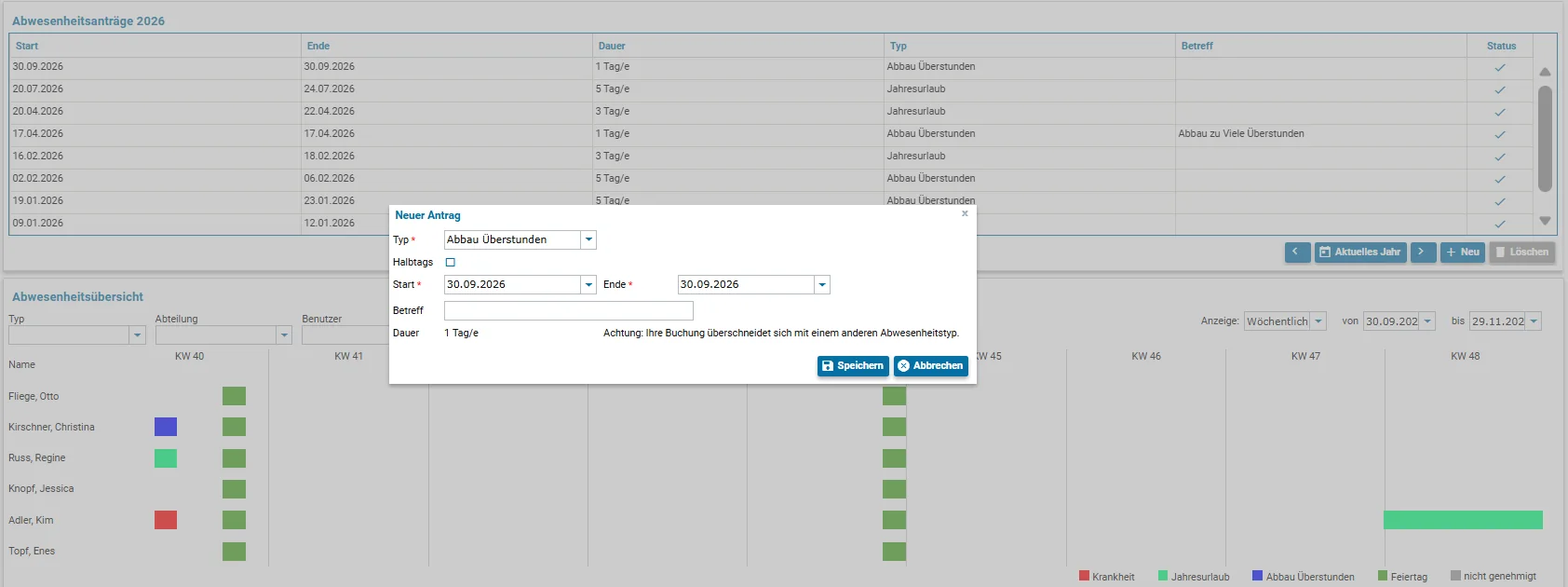Viewport: 1568px width, 587px height.
Task: Click into the Betreff input field
Action: (569, 311)
